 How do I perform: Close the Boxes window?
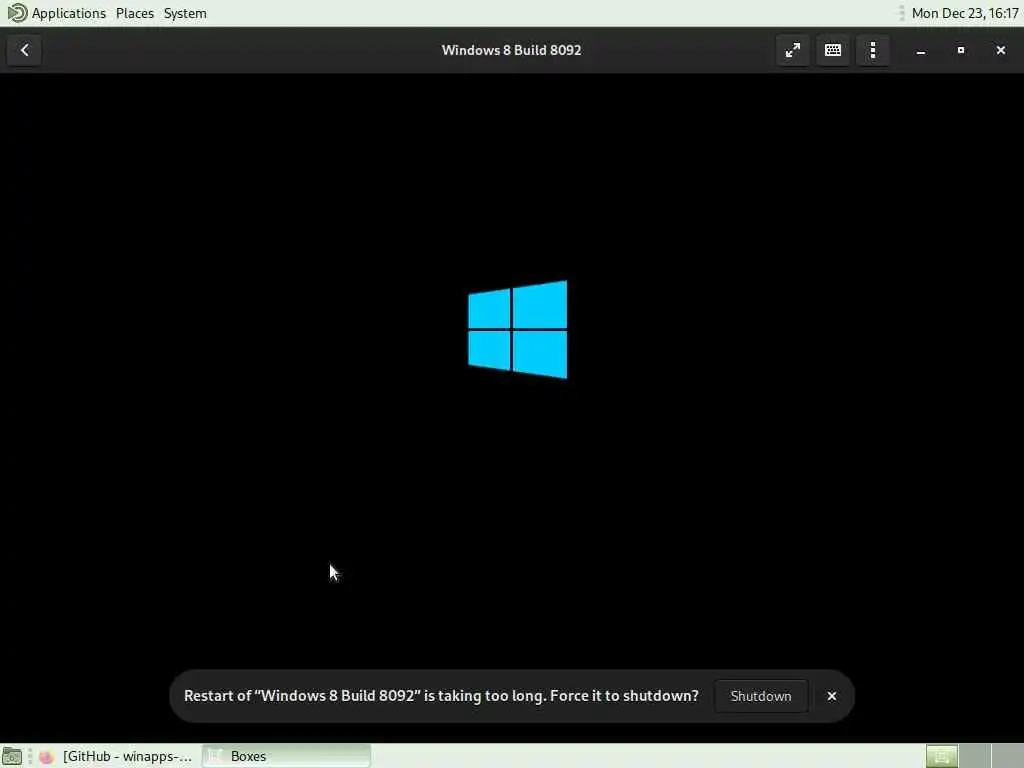click(x=1000, y=50)
